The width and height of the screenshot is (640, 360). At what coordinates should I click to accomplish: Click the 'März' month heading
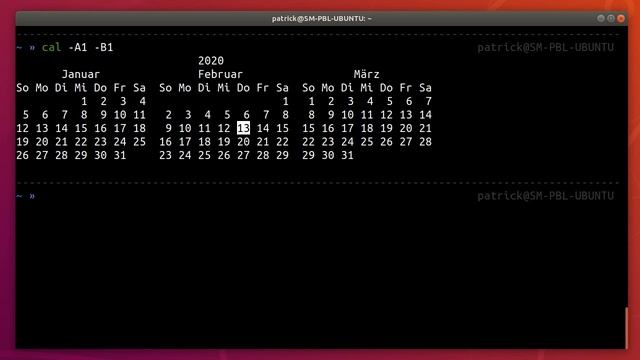[x=367, y=74]
